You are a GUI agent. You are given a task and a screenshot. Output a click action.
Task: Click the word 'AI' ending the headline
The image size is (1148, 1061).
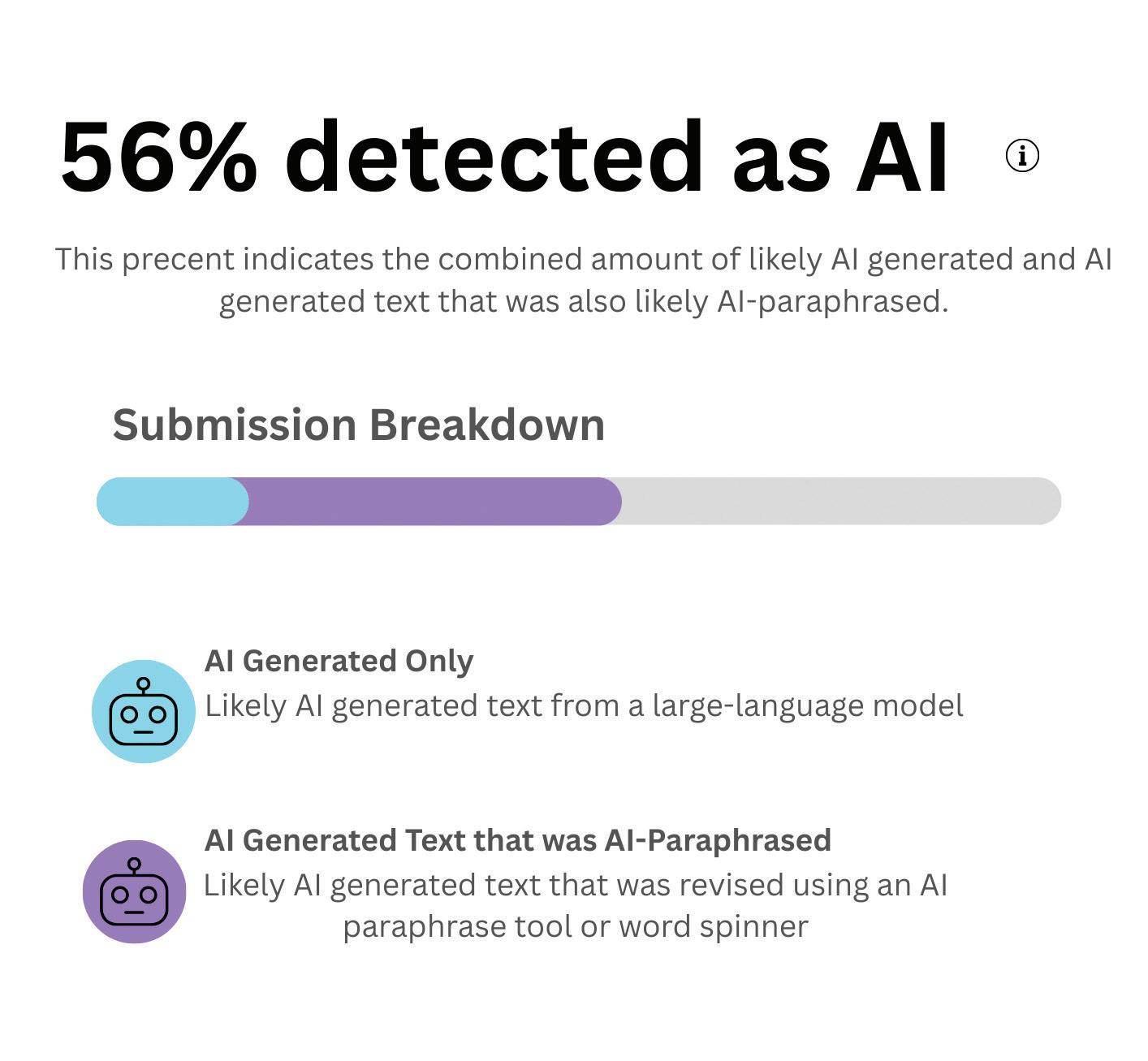pos(902,156)
